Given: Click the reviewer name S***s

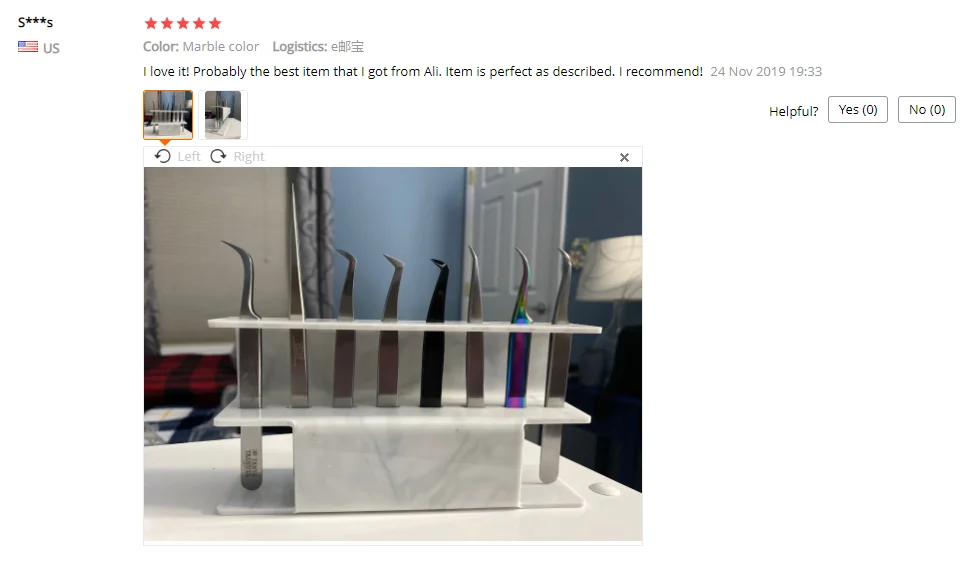Looking at the screenshot, I should (x=36, y=22).
